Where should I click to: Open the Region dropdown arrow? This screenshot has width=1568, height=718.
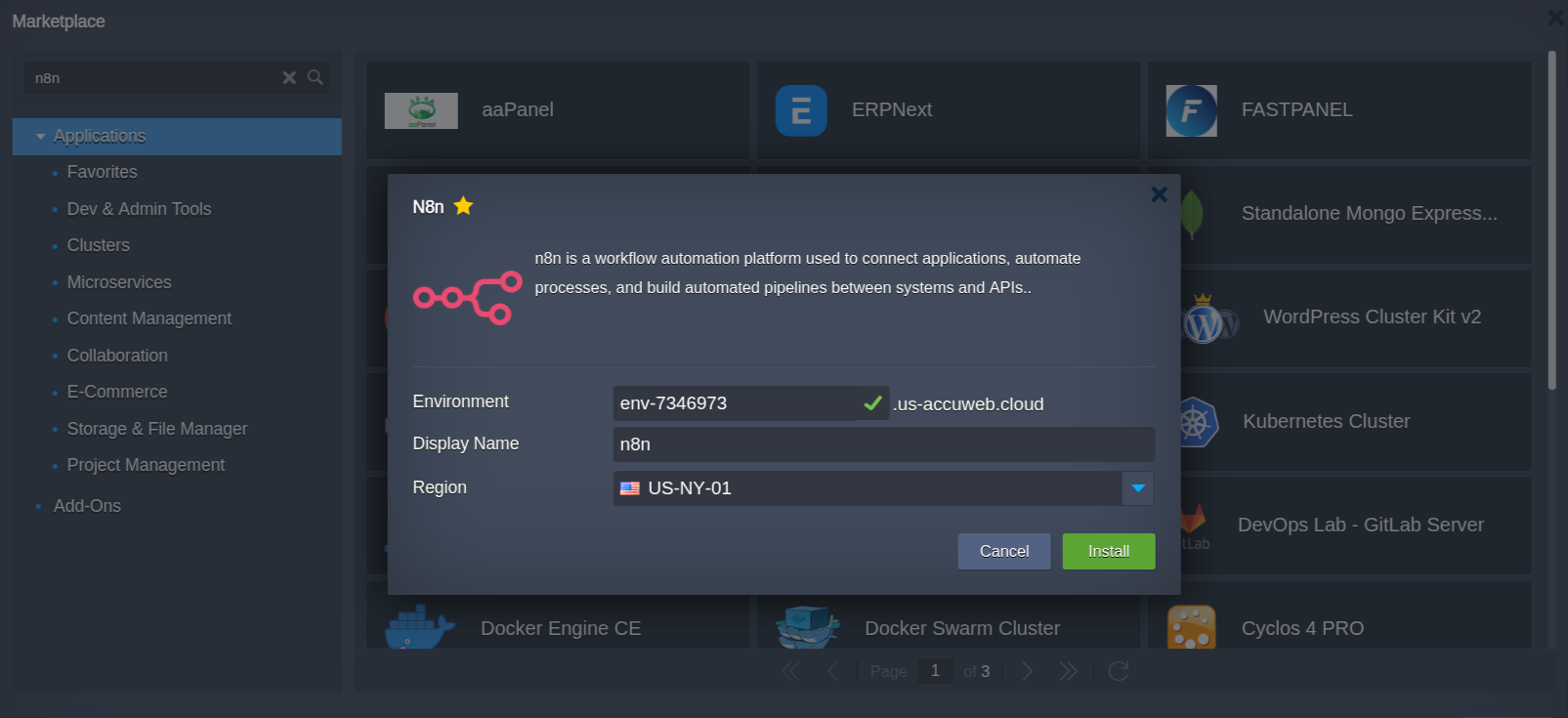pos(1137,488)
